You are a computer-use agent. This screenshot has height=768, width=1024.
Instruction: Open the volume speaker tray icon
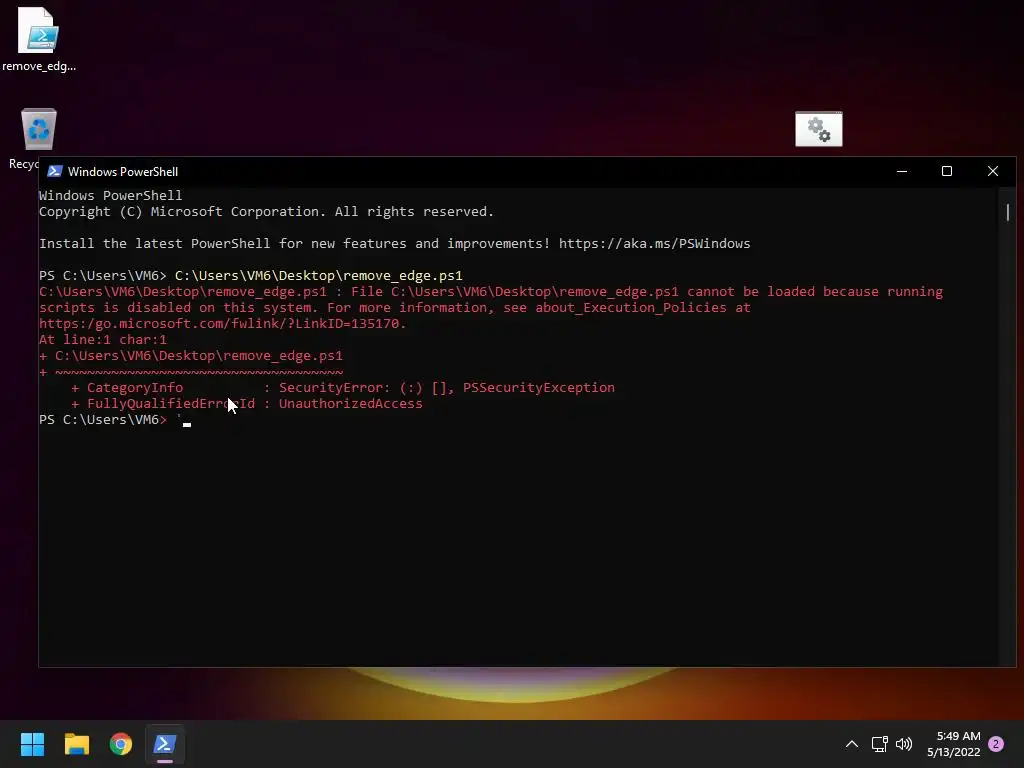click(x=904, y=744)
